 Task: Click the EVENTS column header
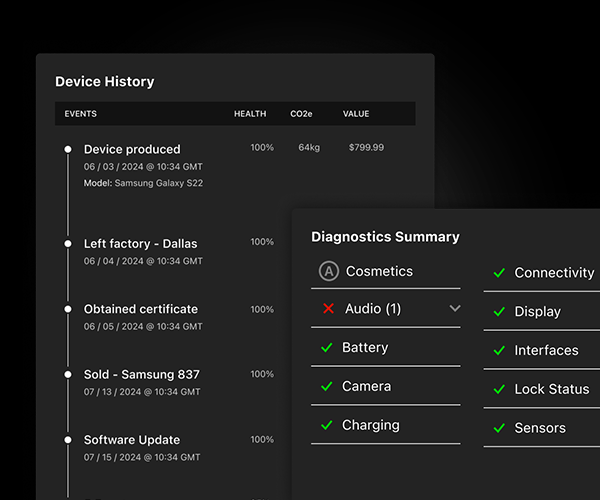(x=81, y=114)
